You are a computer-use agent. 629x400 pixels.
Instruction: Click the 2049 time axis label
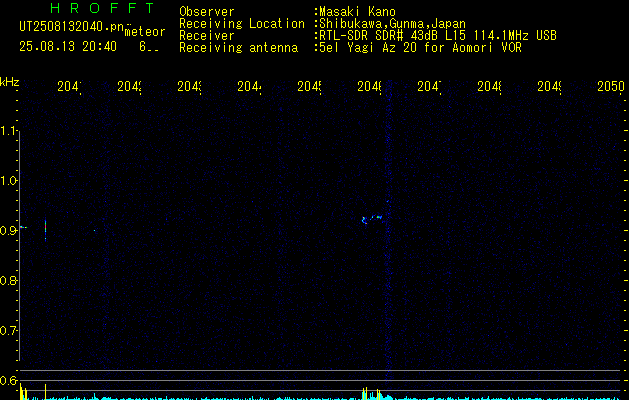click(550, 86)
